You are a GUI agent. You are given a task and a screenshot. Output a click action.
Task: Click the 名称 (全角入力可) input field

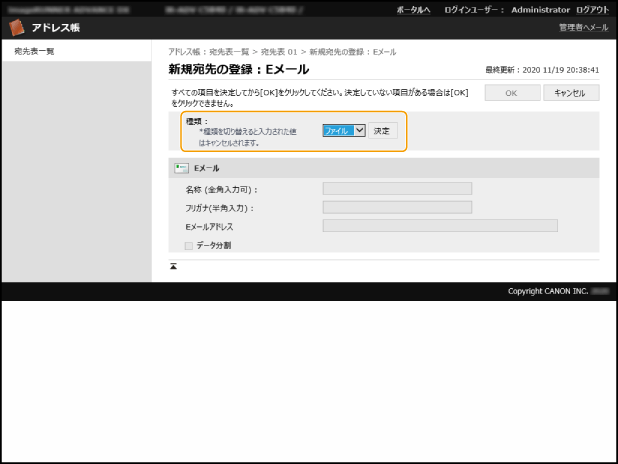[396, 188]
